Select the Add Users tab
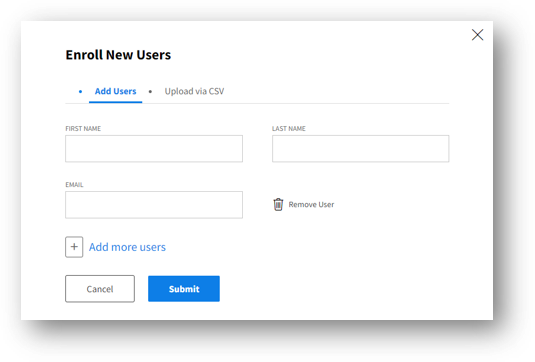Screen dimensions: 535x362 coord(115,91)
